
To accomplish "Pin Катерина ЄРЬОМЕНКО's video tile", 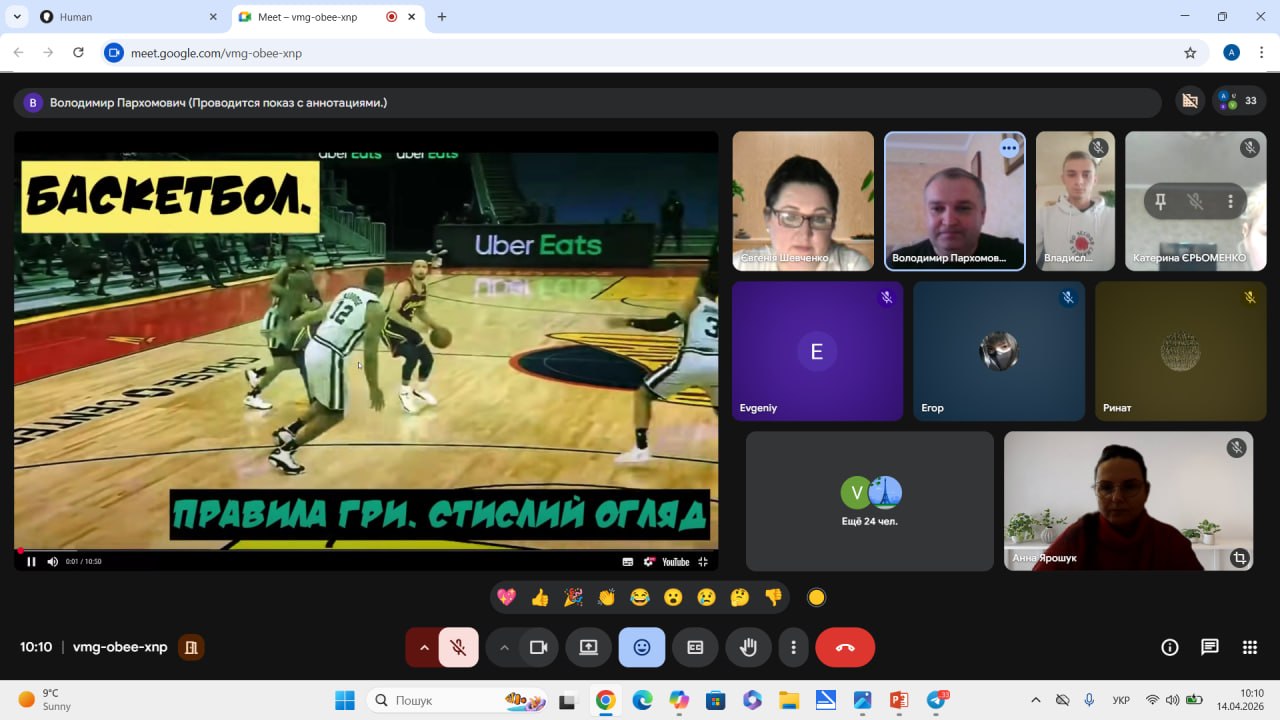I will 1160,201.
